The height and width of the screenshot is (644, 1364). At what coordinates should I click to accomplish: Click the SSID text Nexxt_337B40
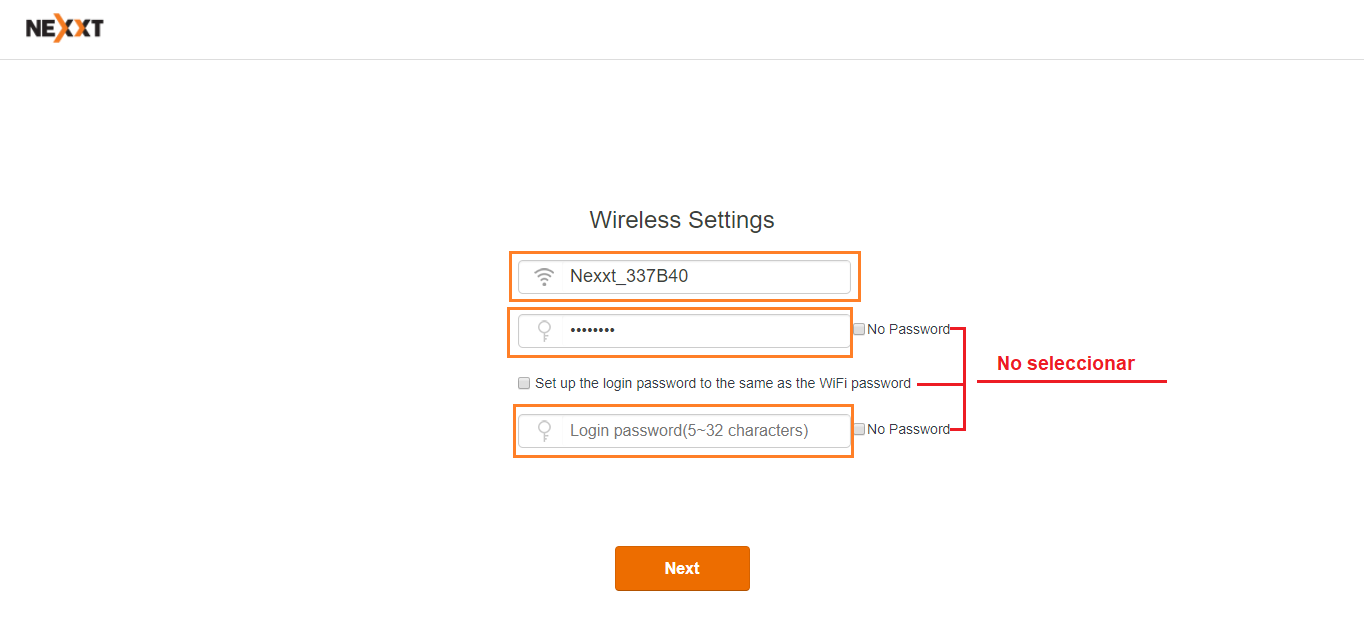coord(629,277)
